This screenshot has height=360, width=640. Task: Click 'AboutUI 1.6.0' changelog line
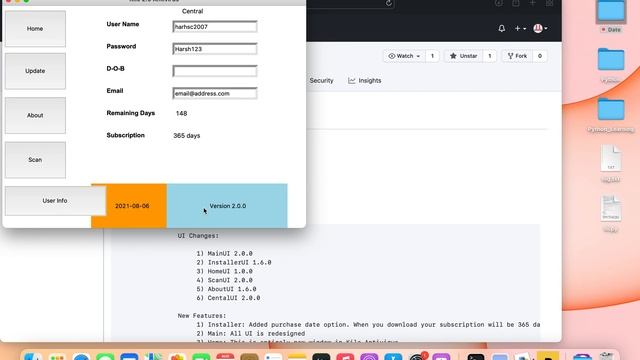(x=226, y=289)
